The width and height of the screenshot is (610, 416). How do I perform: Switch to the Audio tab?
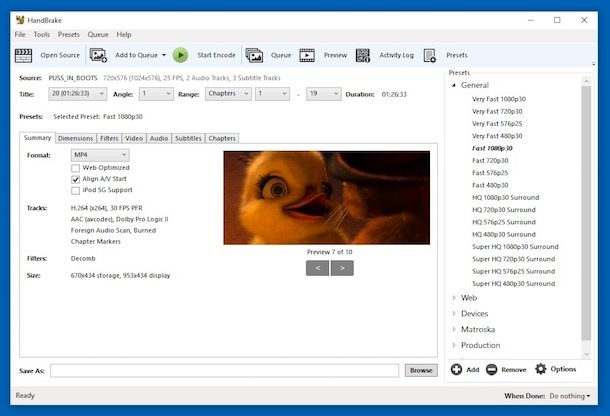(x=159, y=139)
